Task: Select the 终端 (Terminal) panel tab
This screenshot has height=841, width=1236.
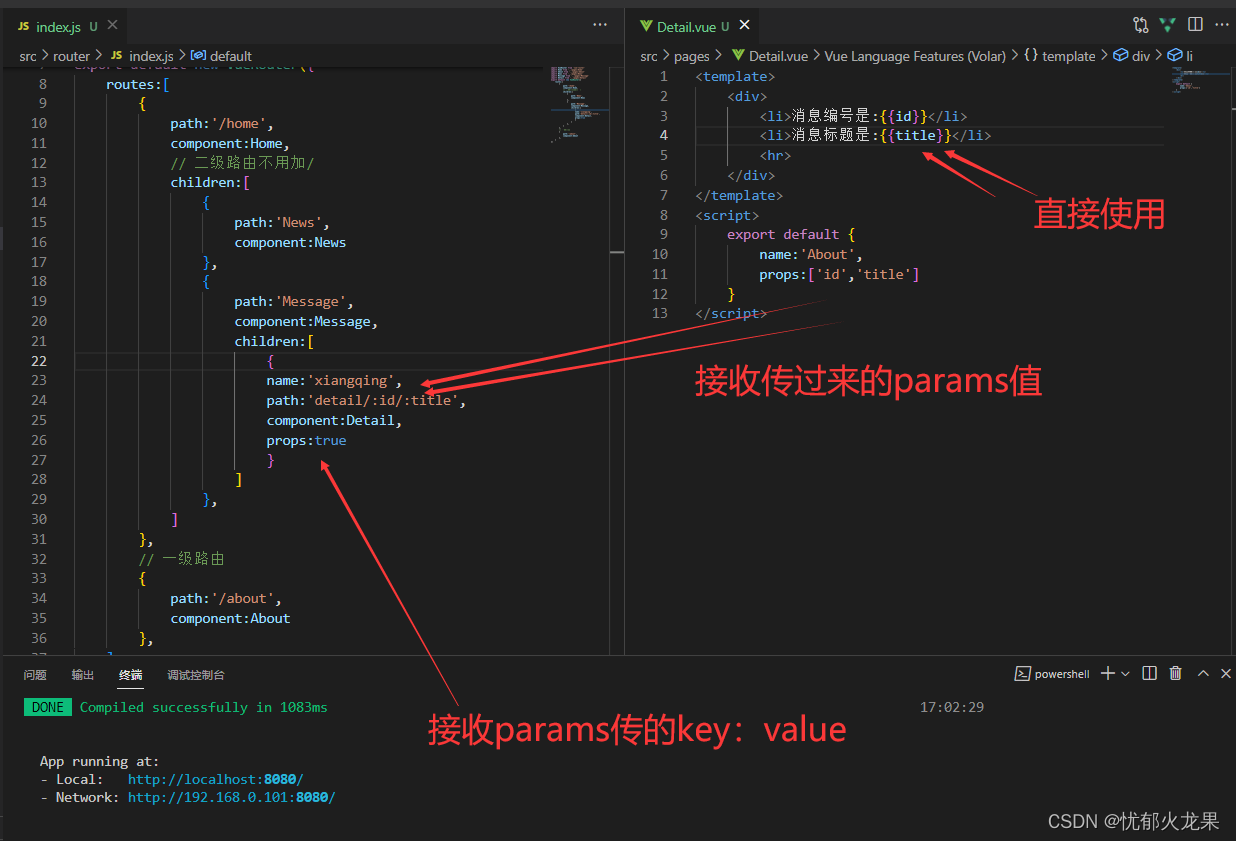Action: (x=131, y=675)
